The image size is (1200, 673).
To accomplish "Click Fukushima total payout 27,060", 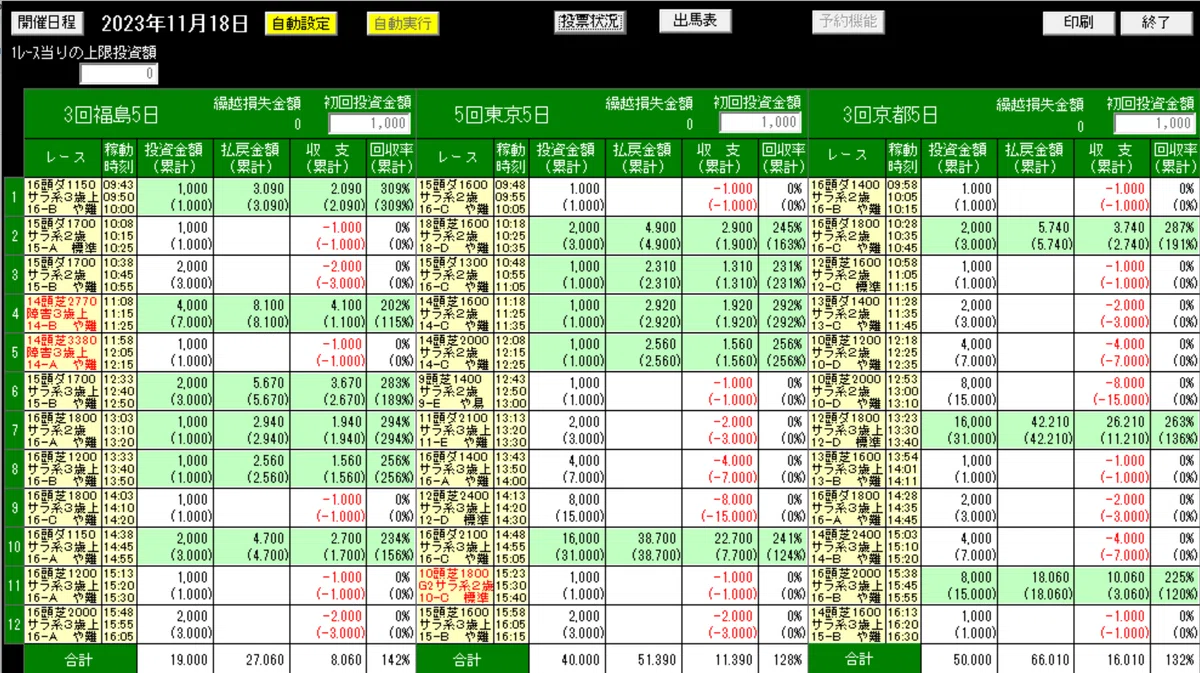I will click(267, 660).
